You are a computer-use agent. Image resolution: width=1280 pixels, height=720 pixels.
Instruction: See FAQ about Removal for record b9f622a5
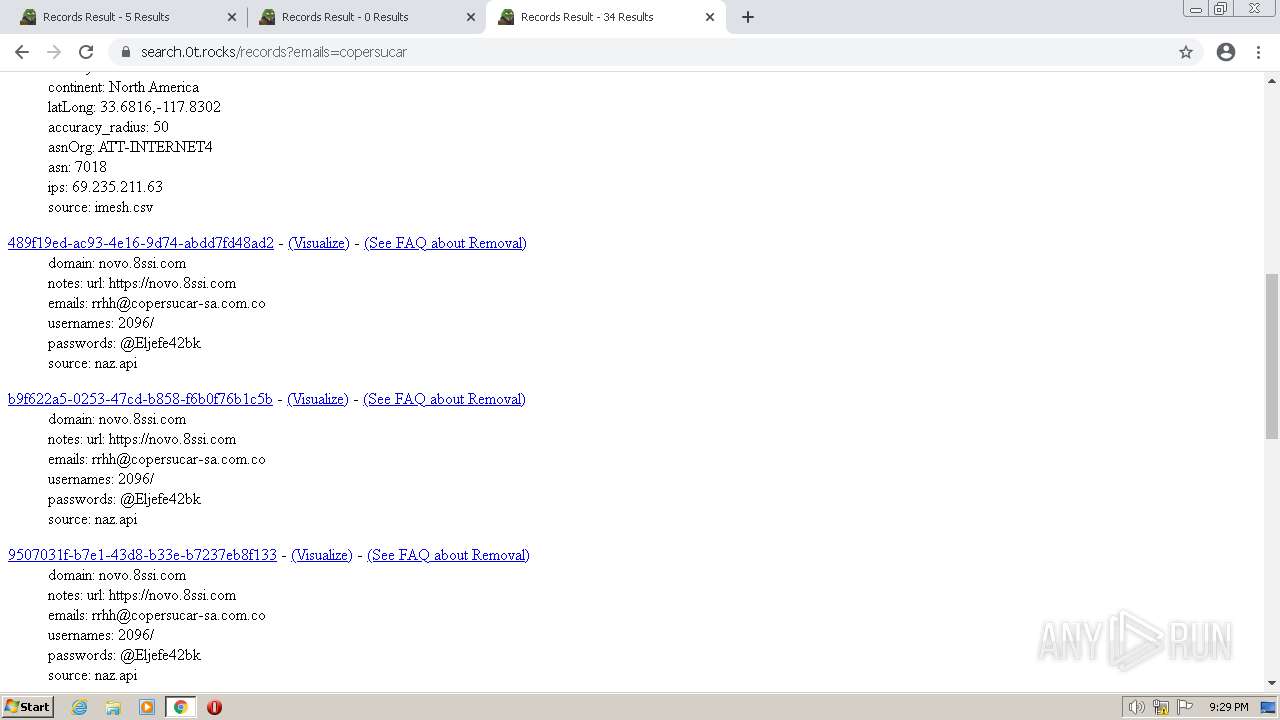(x=444, y=399)
